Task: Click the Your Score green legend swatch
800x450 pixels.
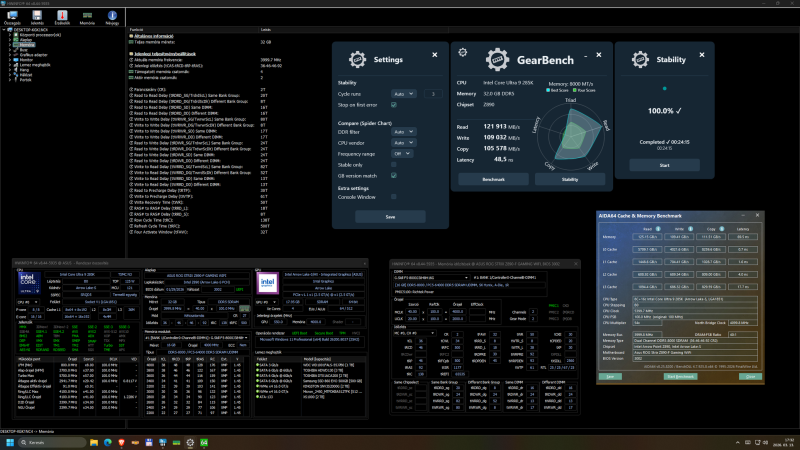Action: click(575, 90)
